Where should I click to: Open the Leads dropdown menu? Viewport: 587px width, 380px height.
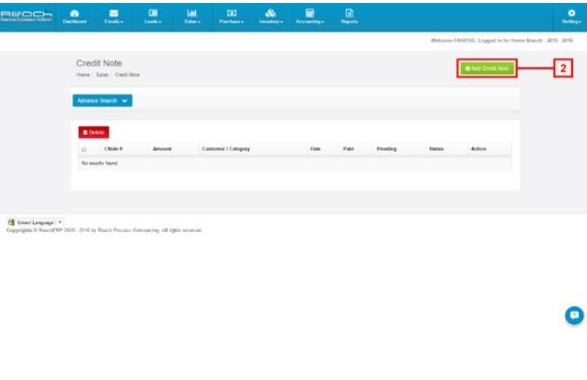click(153, 17)
